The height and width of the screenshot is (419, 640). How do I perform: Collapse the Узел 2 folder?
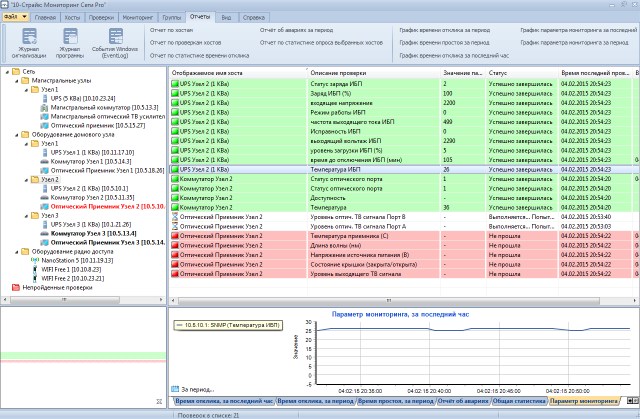pyautogui.click(x=27, y=180)
